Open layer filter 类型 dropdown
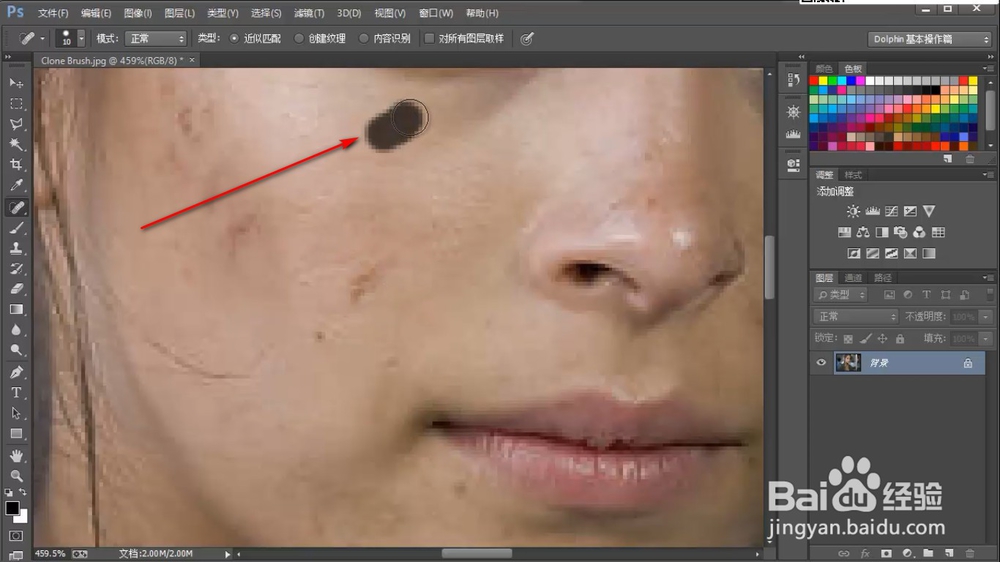Viewport: 1000px width, 562px height. point(841,295)
